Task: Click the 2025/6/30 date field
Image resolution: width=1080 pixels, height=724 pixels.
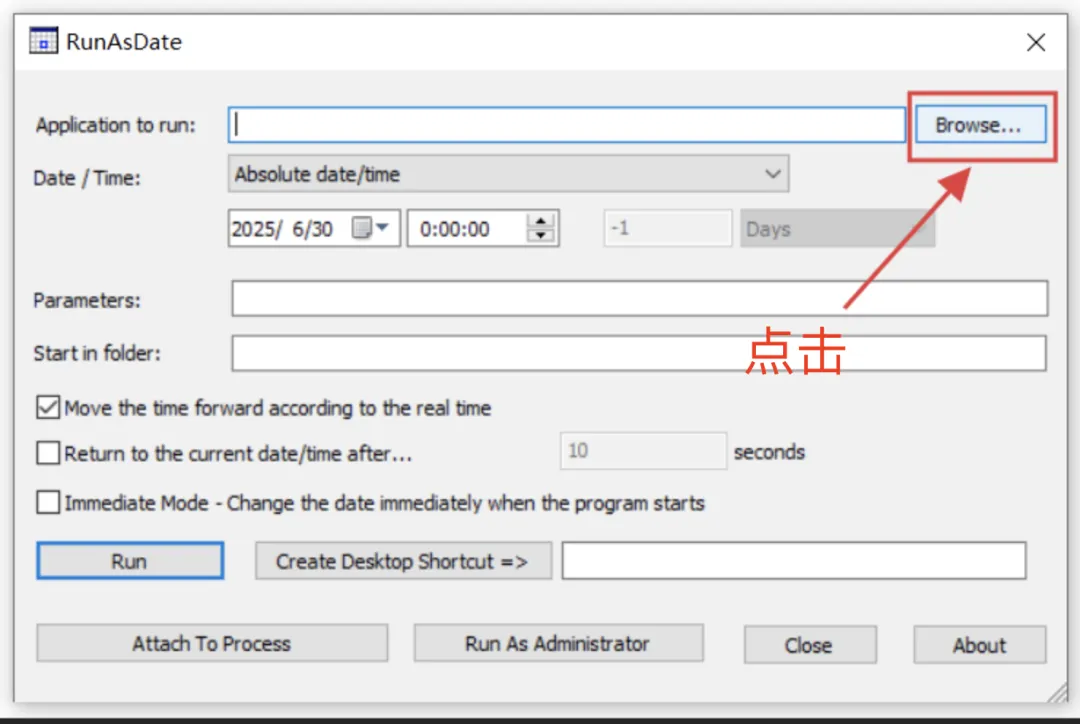Action: coord(313,228)
